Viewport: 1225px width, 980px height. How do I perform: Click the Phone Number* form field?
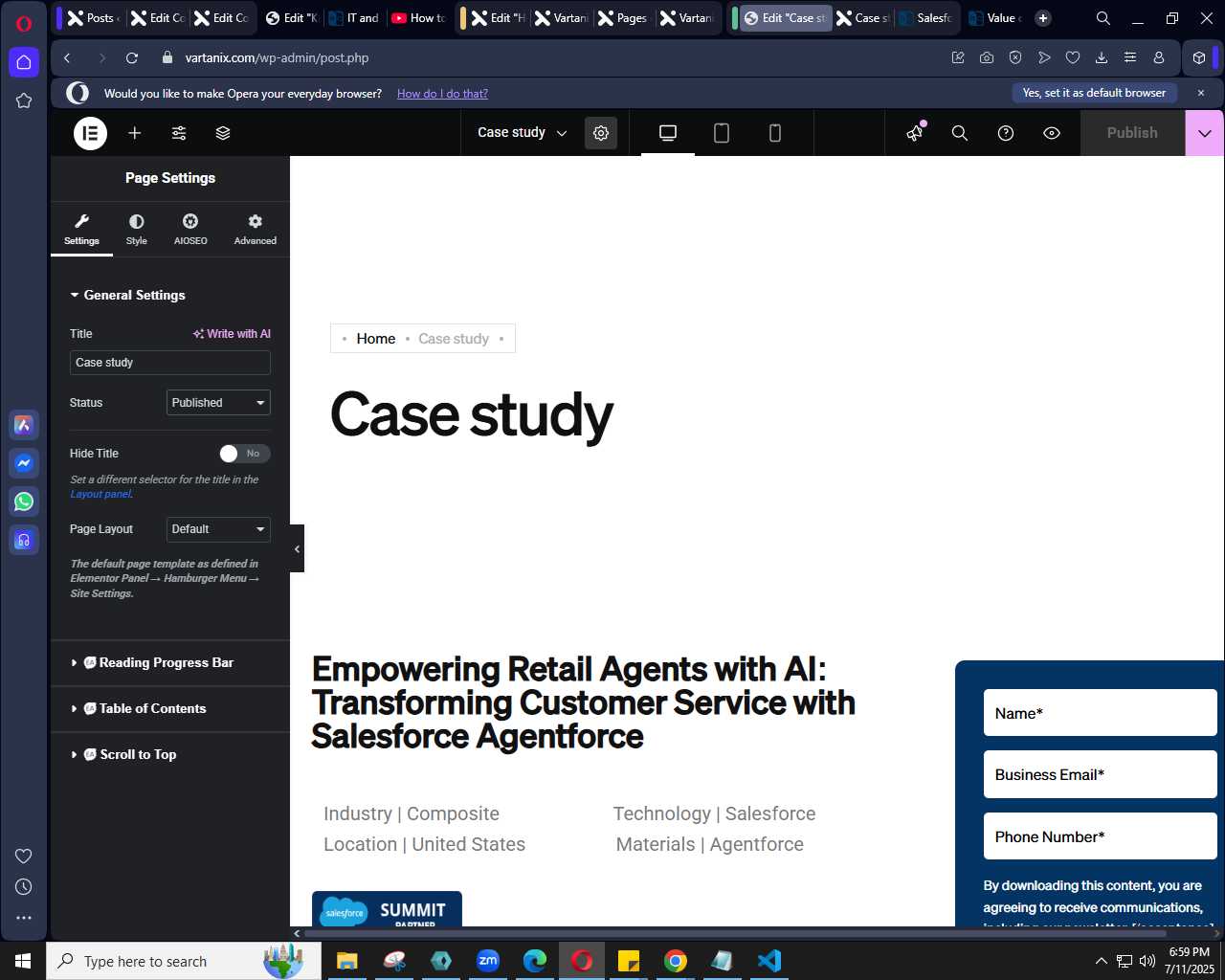pos(1101,836)
